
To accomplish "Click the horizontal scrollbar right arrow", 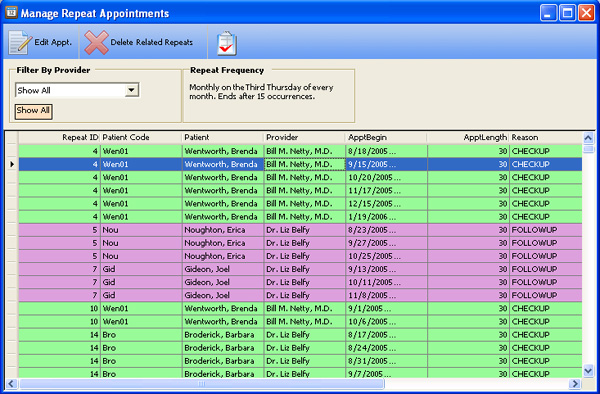I will pyautogui.click(x=575, y=383).
